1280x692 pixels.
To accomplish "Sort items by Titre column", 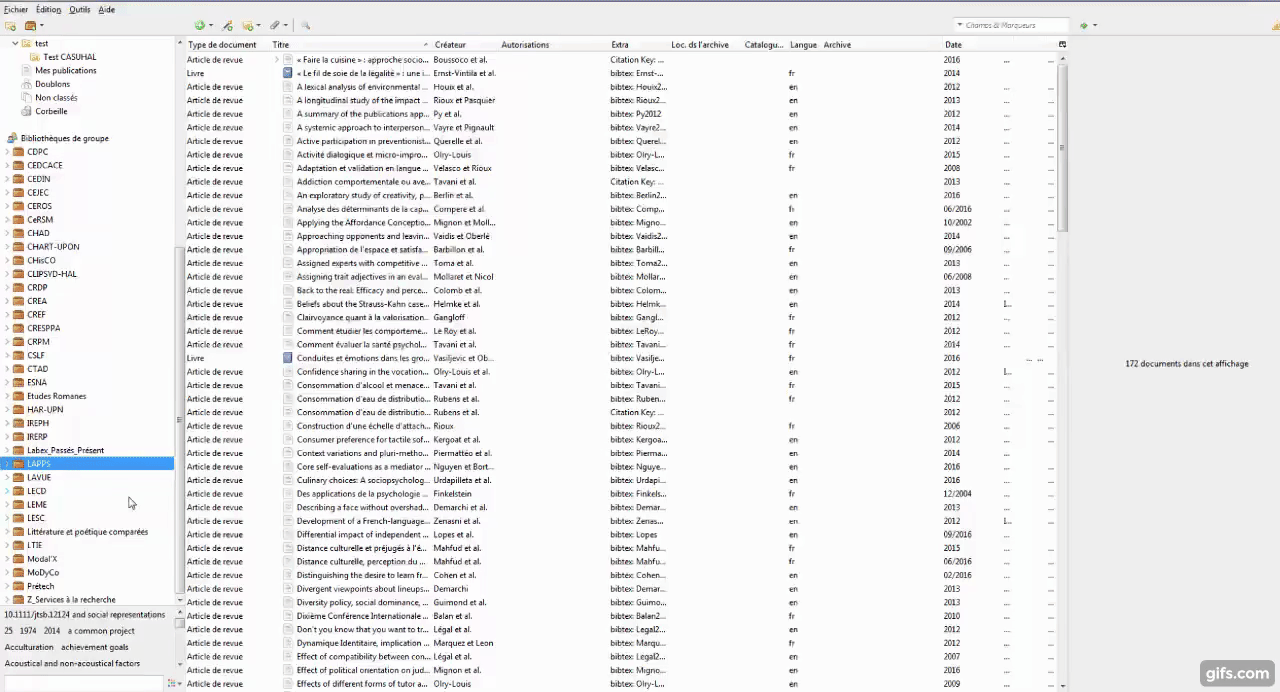I will 350,45.
